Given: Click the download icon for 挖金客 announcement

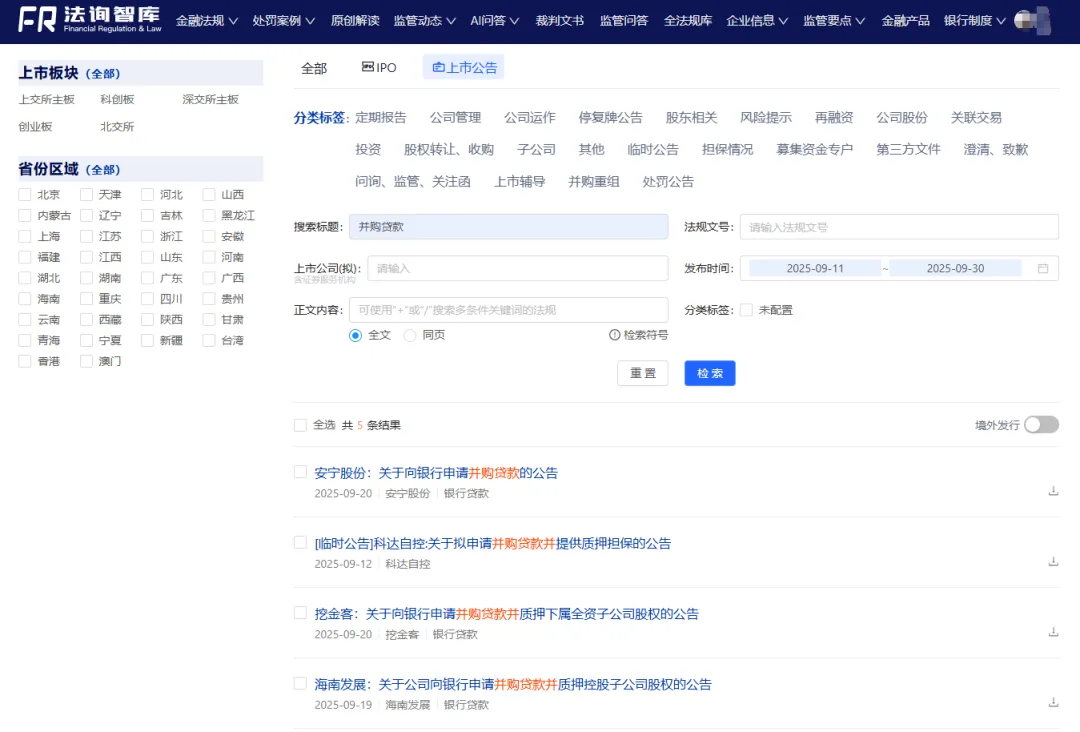Looking at the screenshot, I should [1053, 632].
